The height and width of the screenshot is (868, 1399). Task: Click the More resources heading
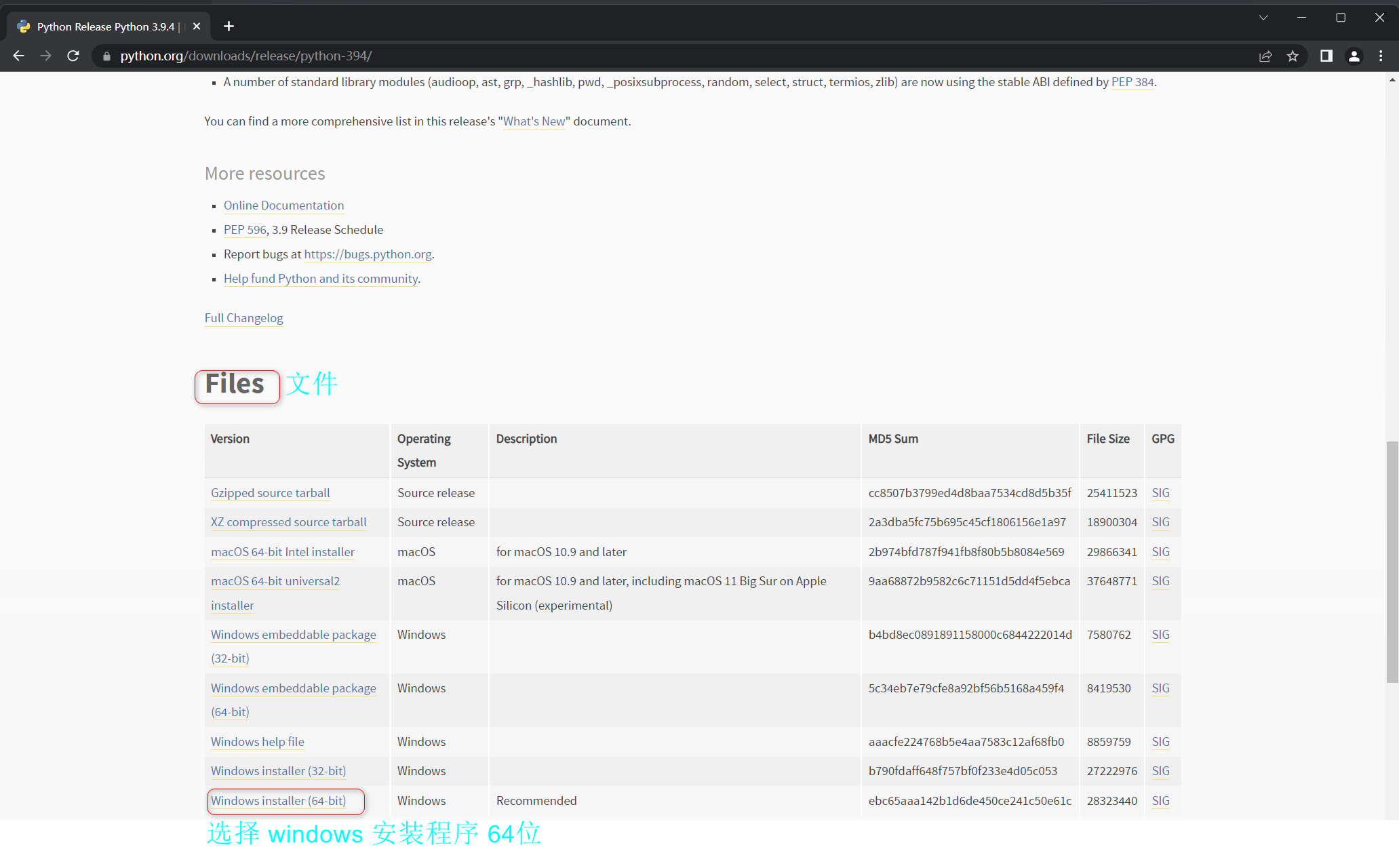click(x=265, y=174)
